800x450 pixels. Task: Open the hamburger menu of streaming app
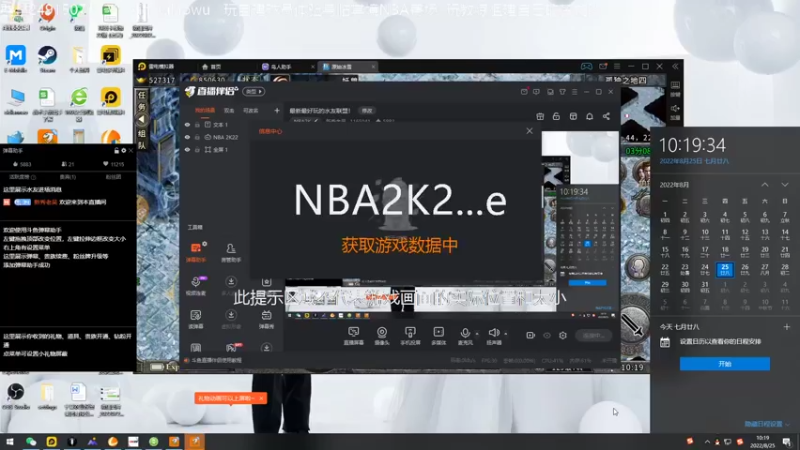click(x=574, y=92)
